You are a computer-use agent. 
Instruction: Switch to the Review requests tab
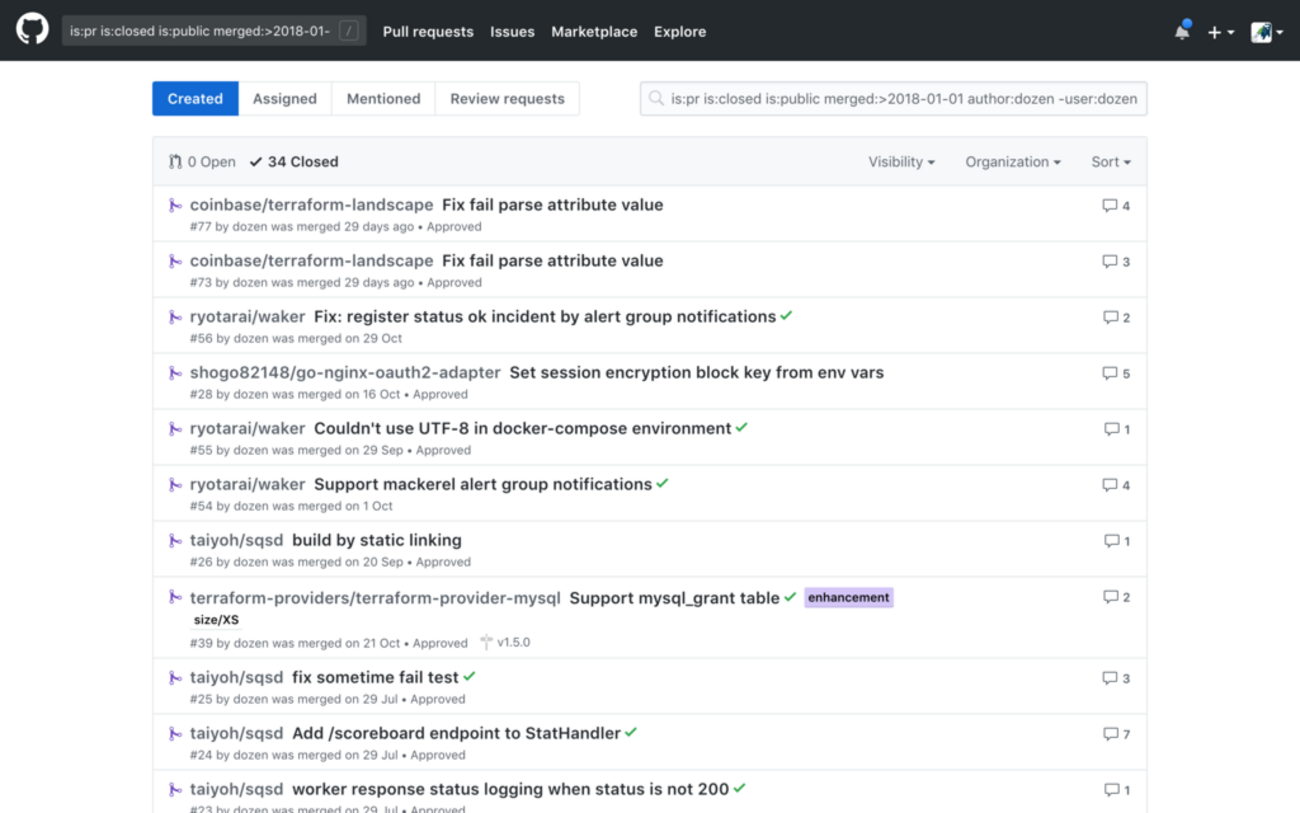pyautogui.click(x=507, y=99)
